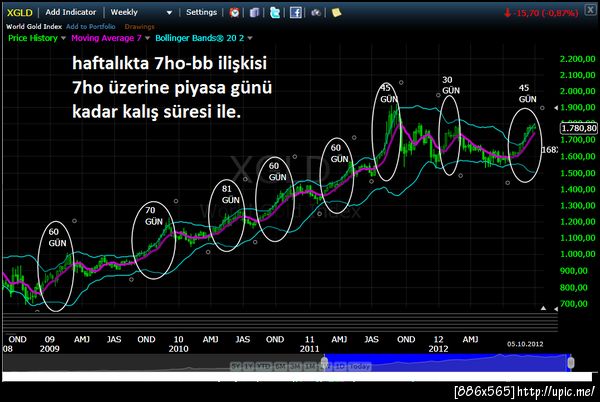This screenshot has height=402, width=600.
Task: Click the right handle of range slider
Action: coord(571,362)
